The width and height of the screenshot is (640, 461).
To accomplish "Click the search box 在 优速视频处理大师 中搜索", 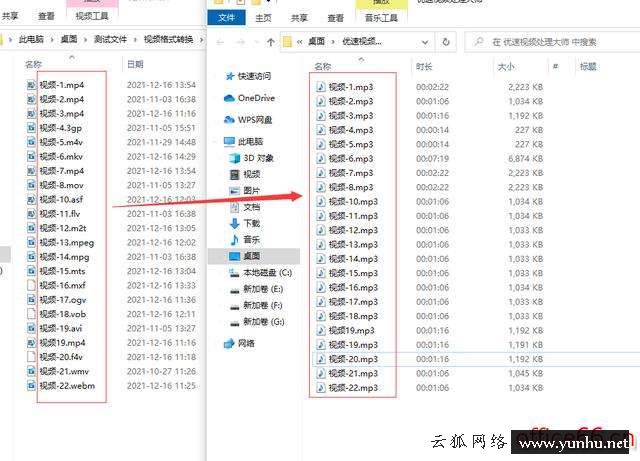I will [x=552, y=42].
